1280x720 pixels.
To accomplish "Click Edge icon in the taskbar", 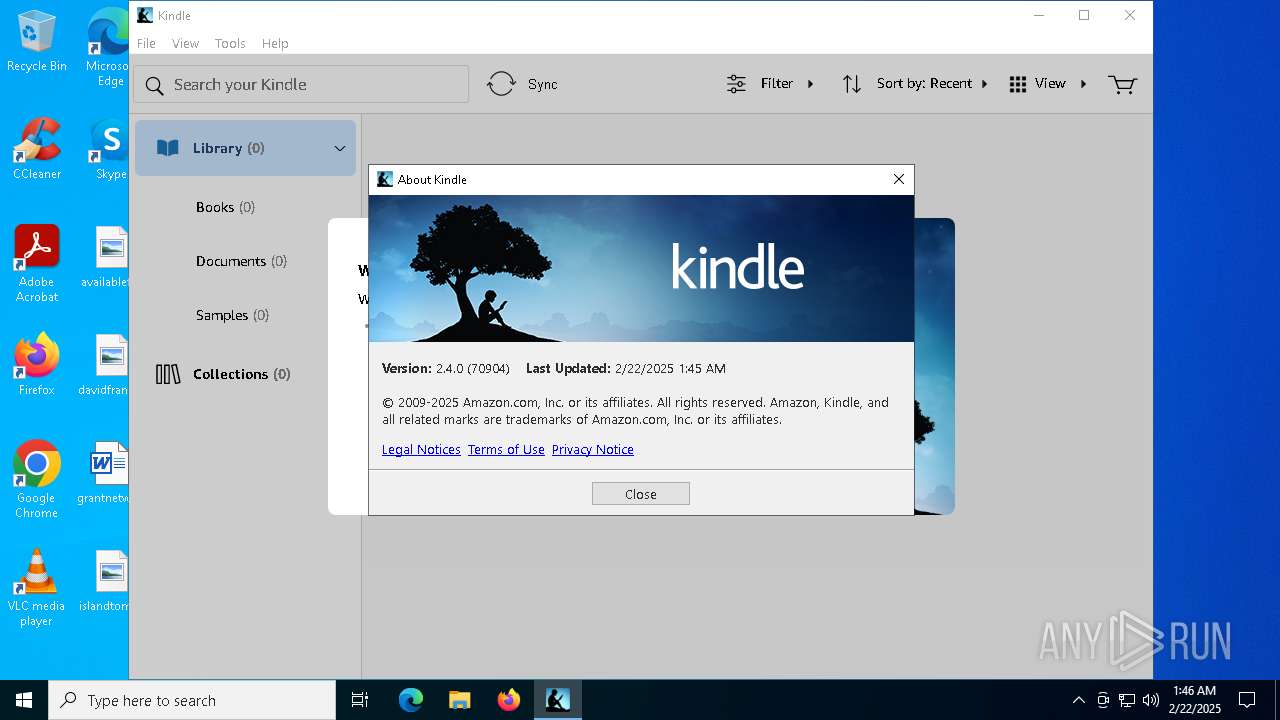I will (x=411, y=700).
